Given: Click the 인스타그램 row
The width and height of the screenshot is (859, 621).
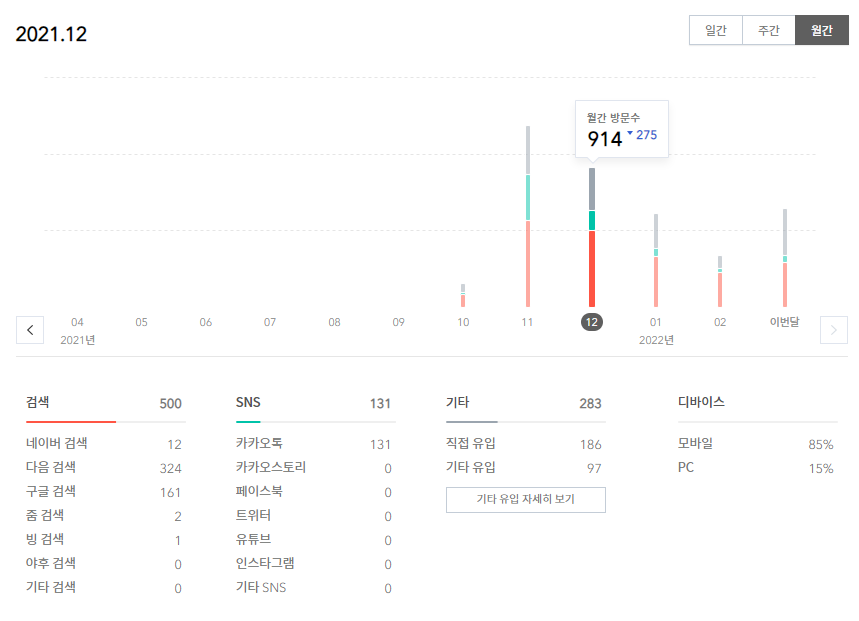Looking at the screenshot, I should pyautogui.click(x=314, y=564).
